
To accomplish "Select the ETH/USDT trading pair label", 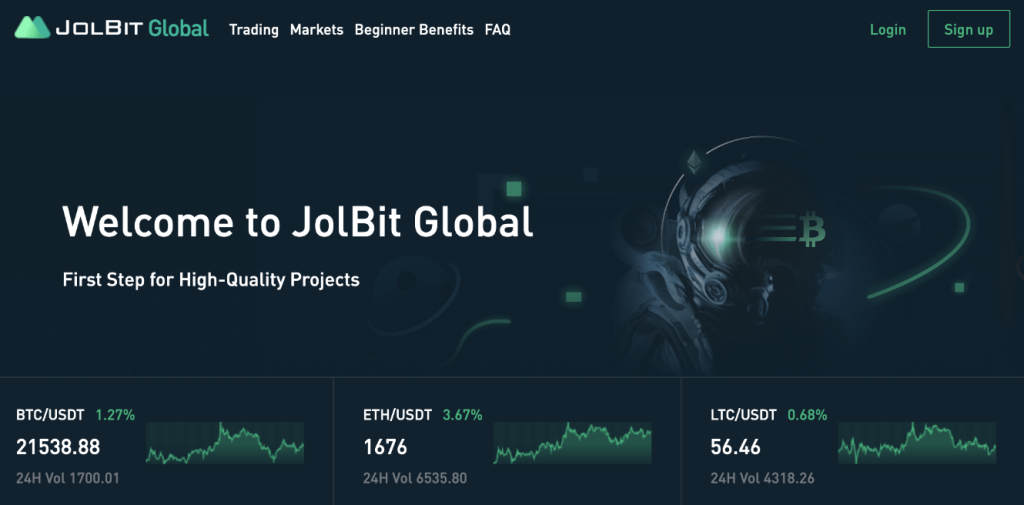I will pos(397,415).
